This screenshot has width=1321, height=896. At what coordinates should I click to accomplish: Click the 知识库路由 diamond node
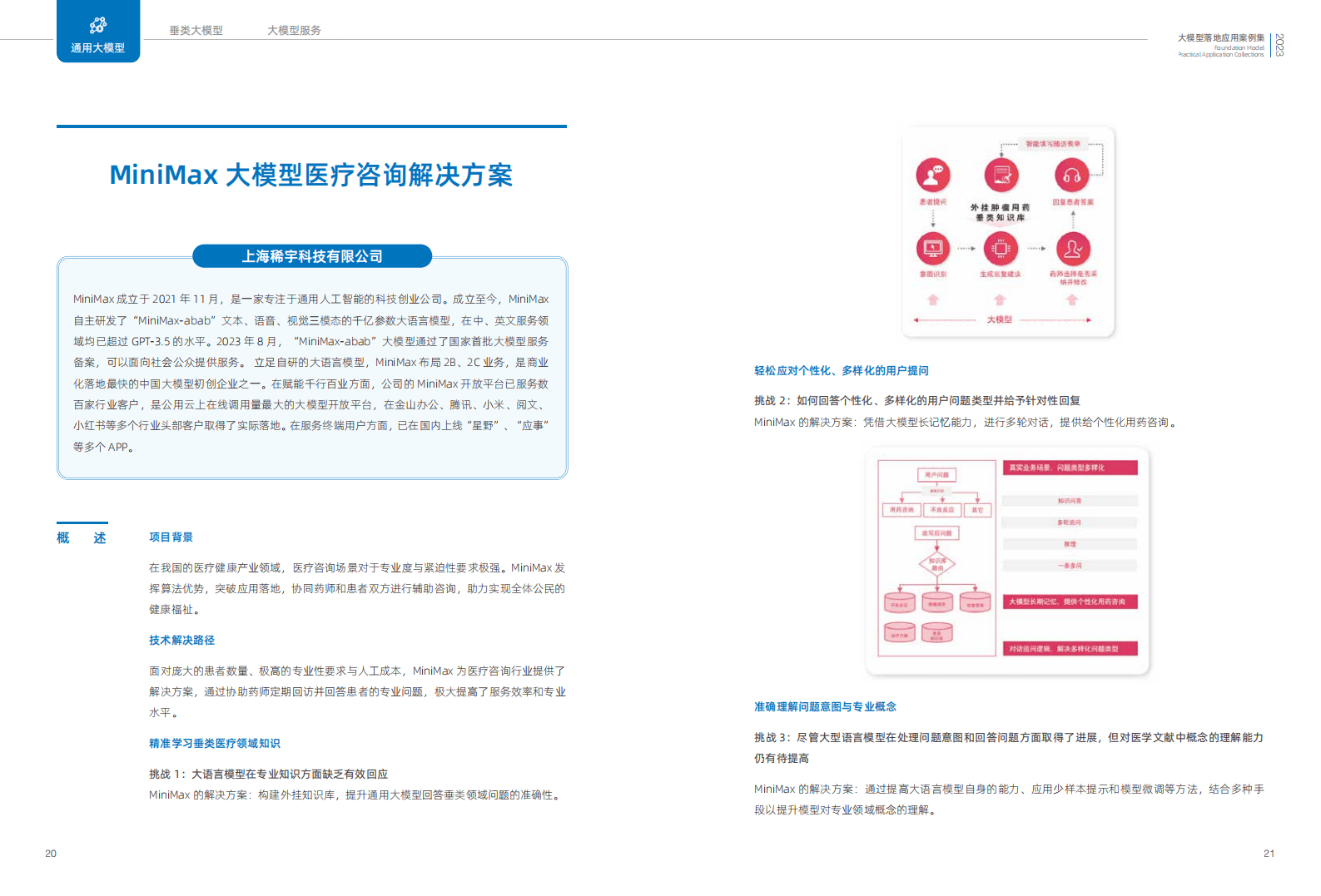tap(937, 564)
